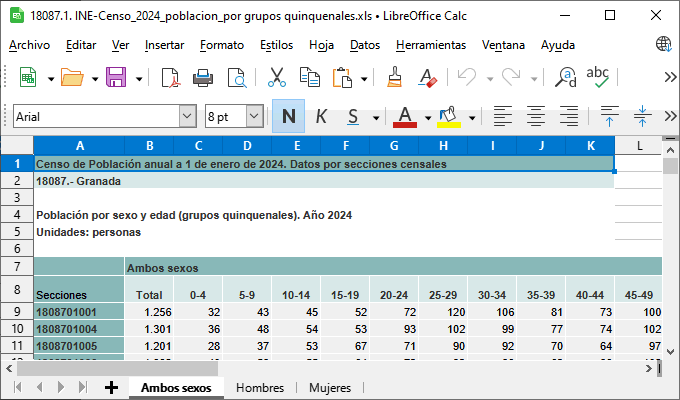Viewport: 680px width, 400px height.
Task: Apply the yellow background color swatch
Action: [x=448, y=116]
